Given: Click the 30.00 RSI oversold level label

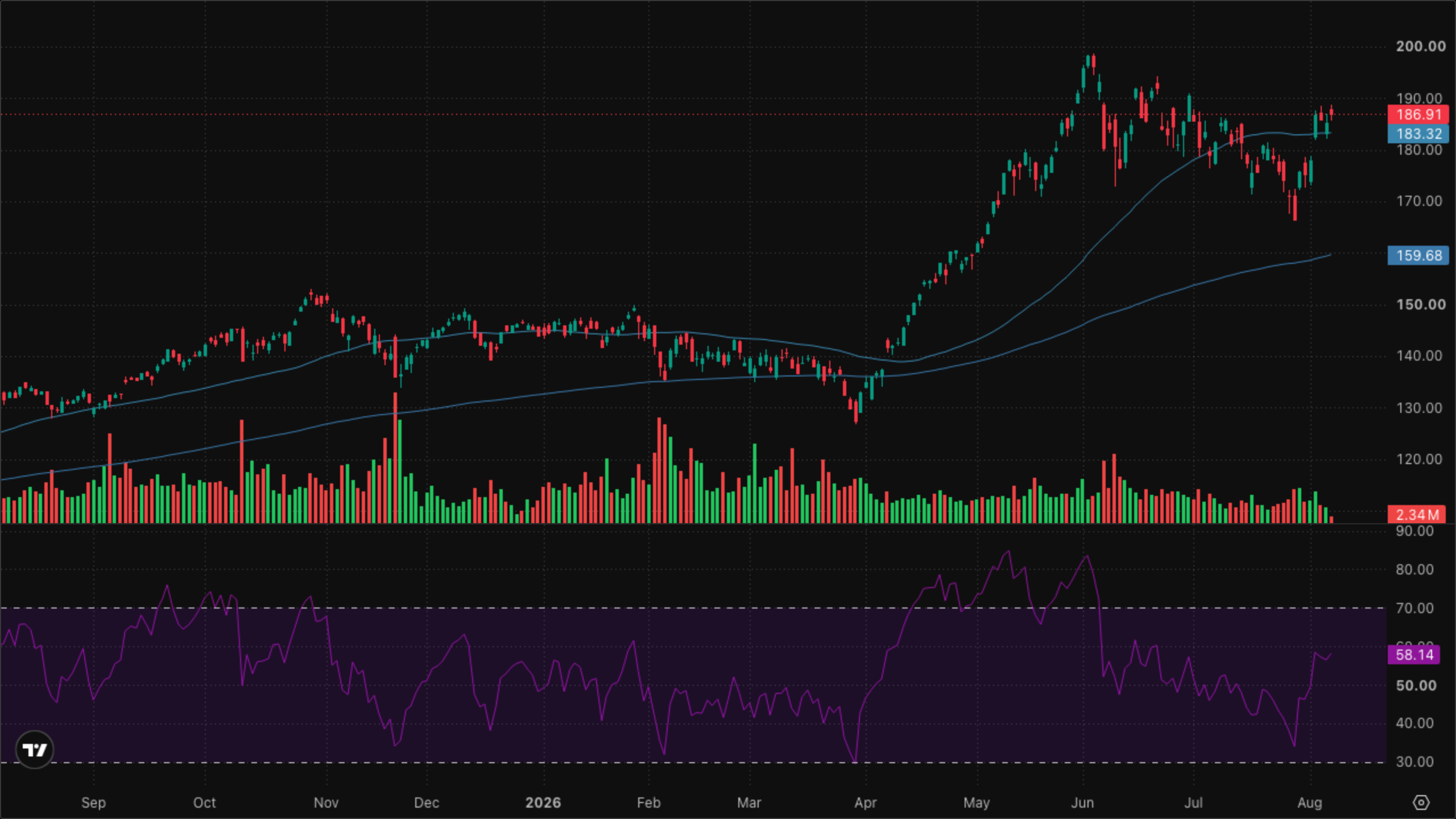Looking at the screenshot, I should coord(1414,762).
